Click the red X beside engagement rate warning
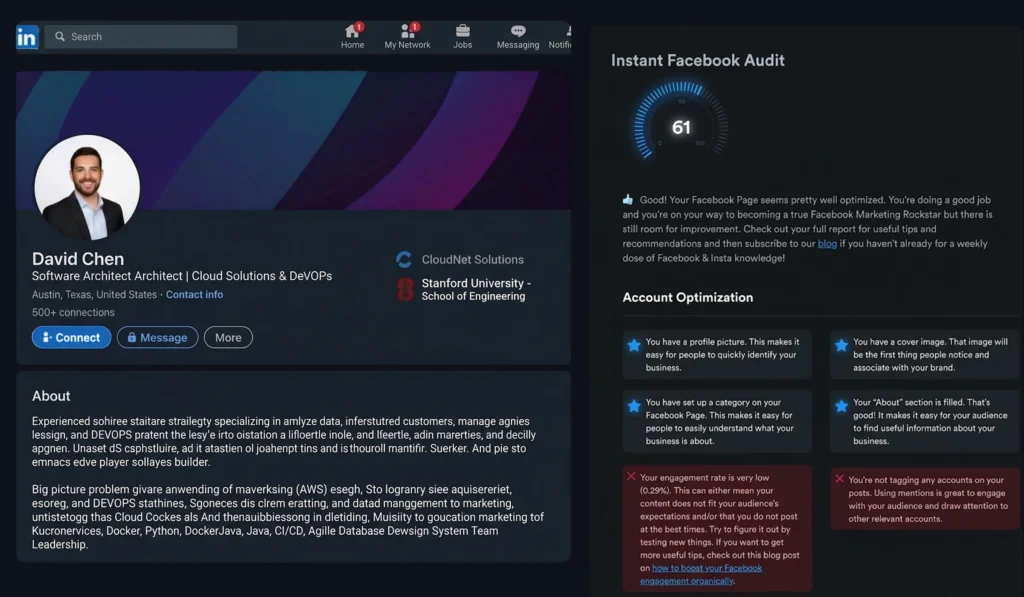This screenshot has height=597, width=1024. pos(631,477)
